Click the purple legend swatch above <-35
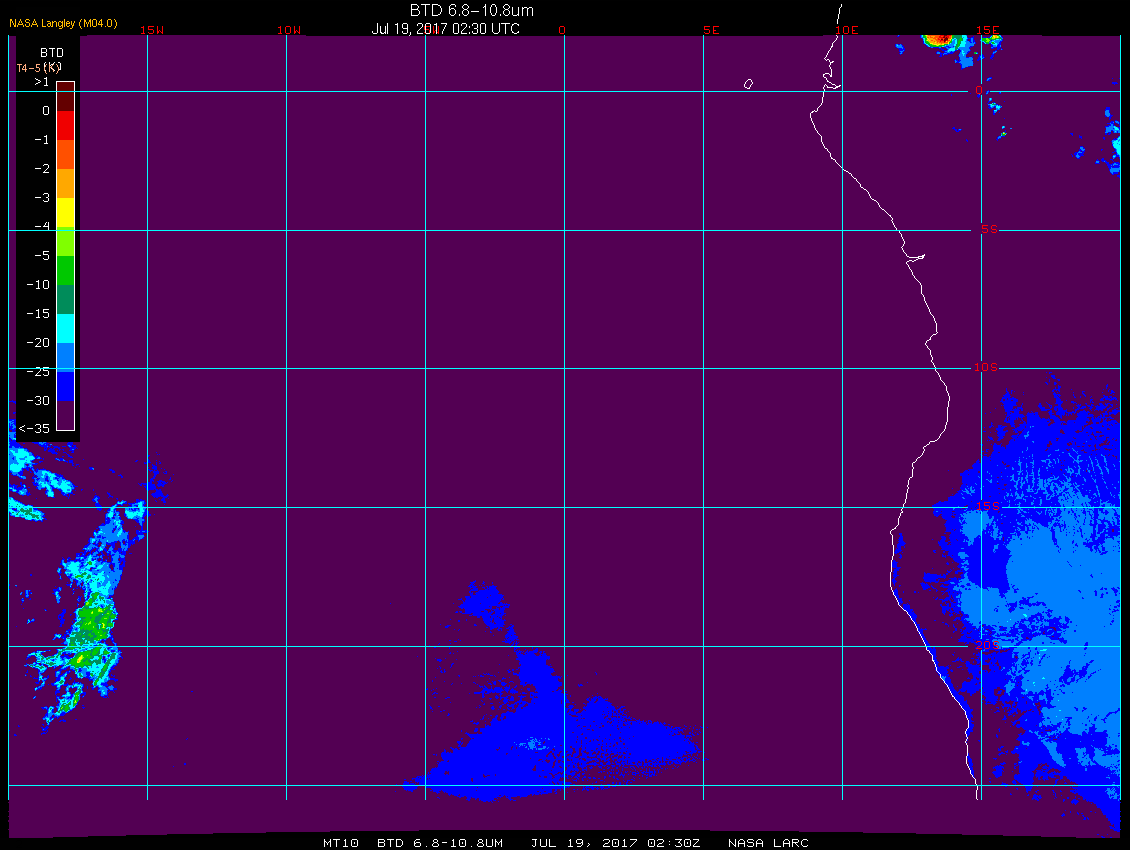1130x850 pixels. pyautogui.click(x=66, y=415)
